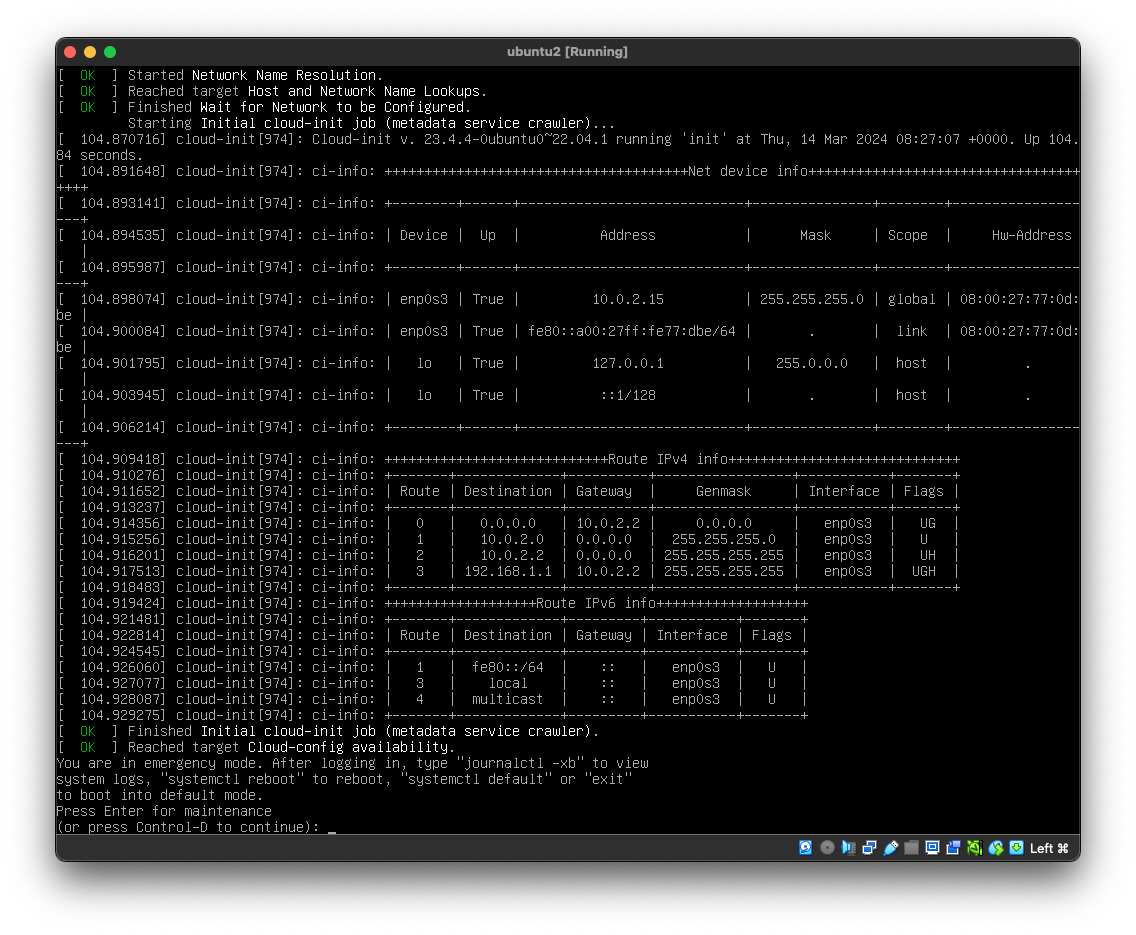The image size is (1136, 935).
Task: Click the address 10.0.2.15
Action: click(x=628, y=299)
